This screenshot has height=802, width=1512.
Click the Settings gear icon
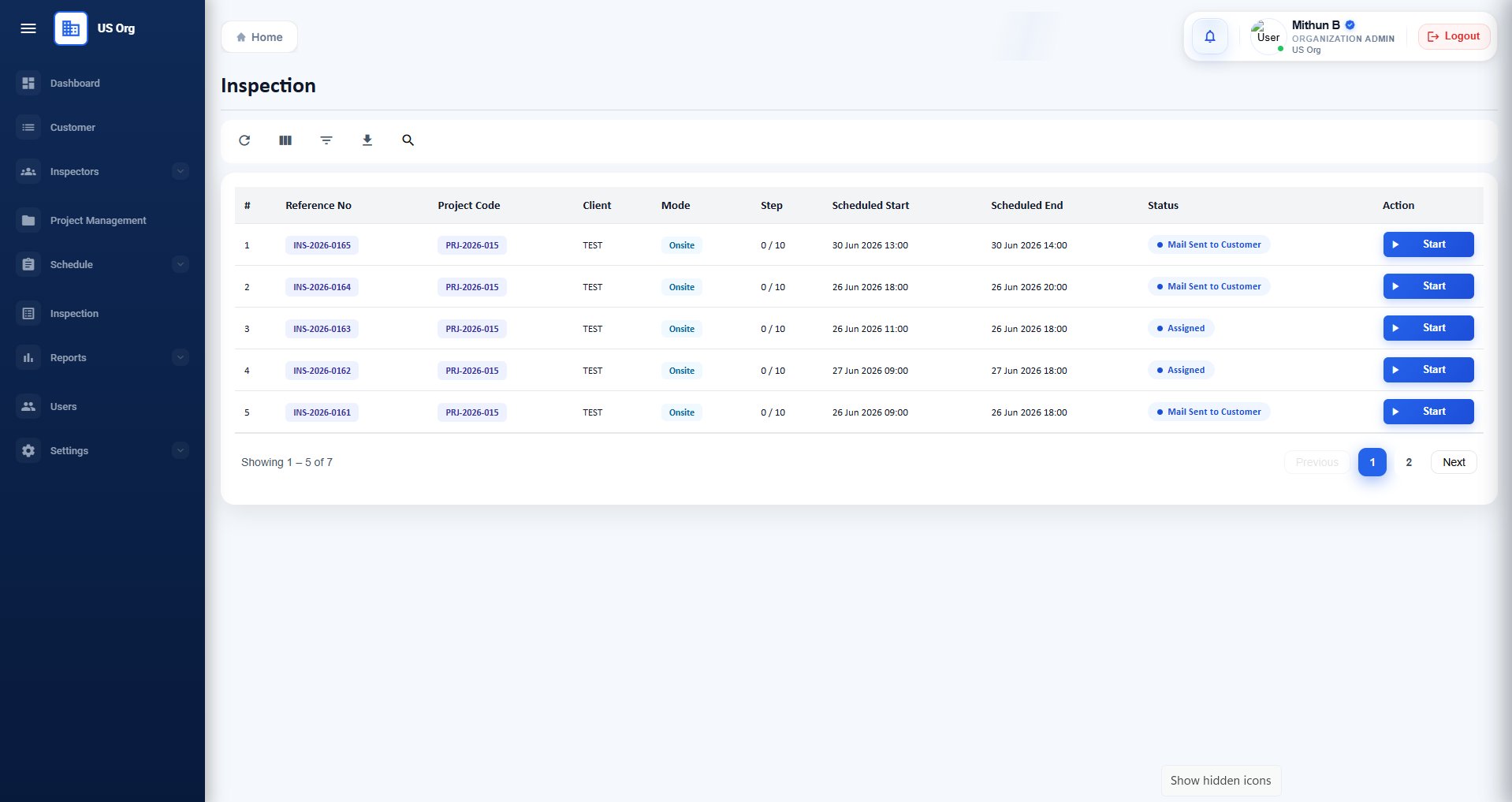tap(28, 450)
